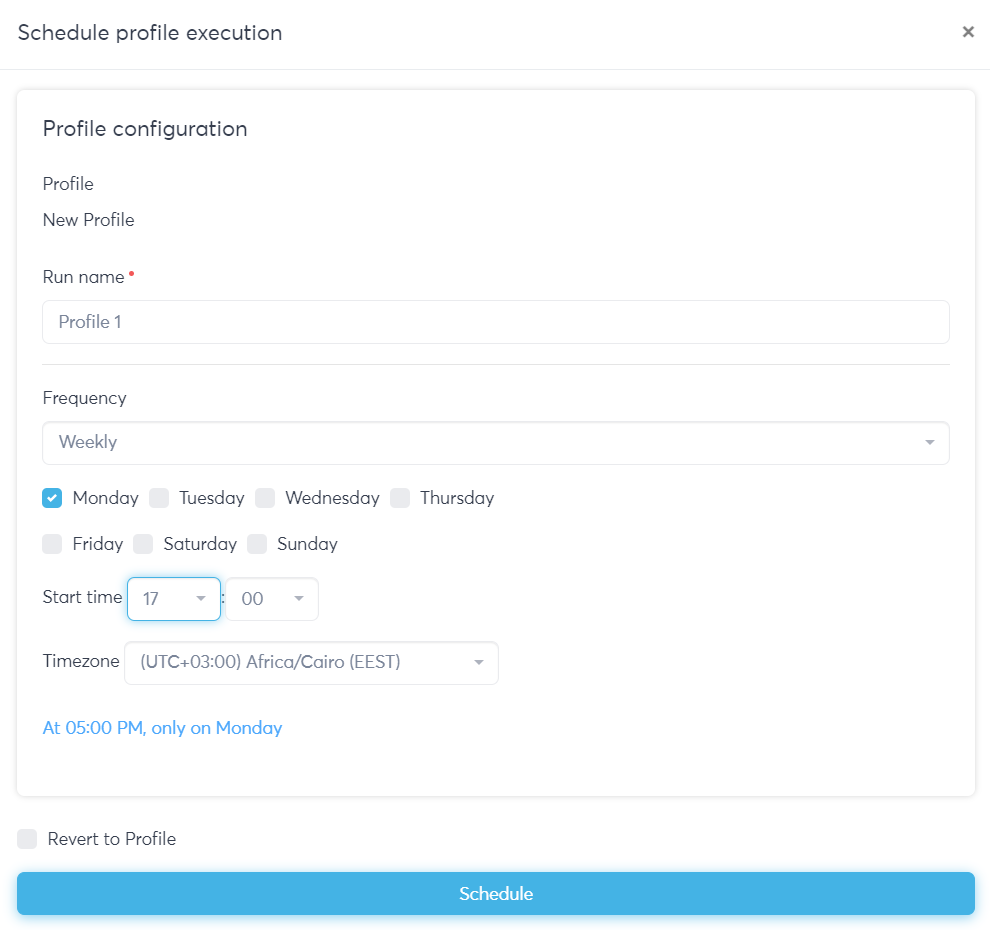Open the start time hour dropdown
This screenshot has width=990, height=930.
point(173,599)
